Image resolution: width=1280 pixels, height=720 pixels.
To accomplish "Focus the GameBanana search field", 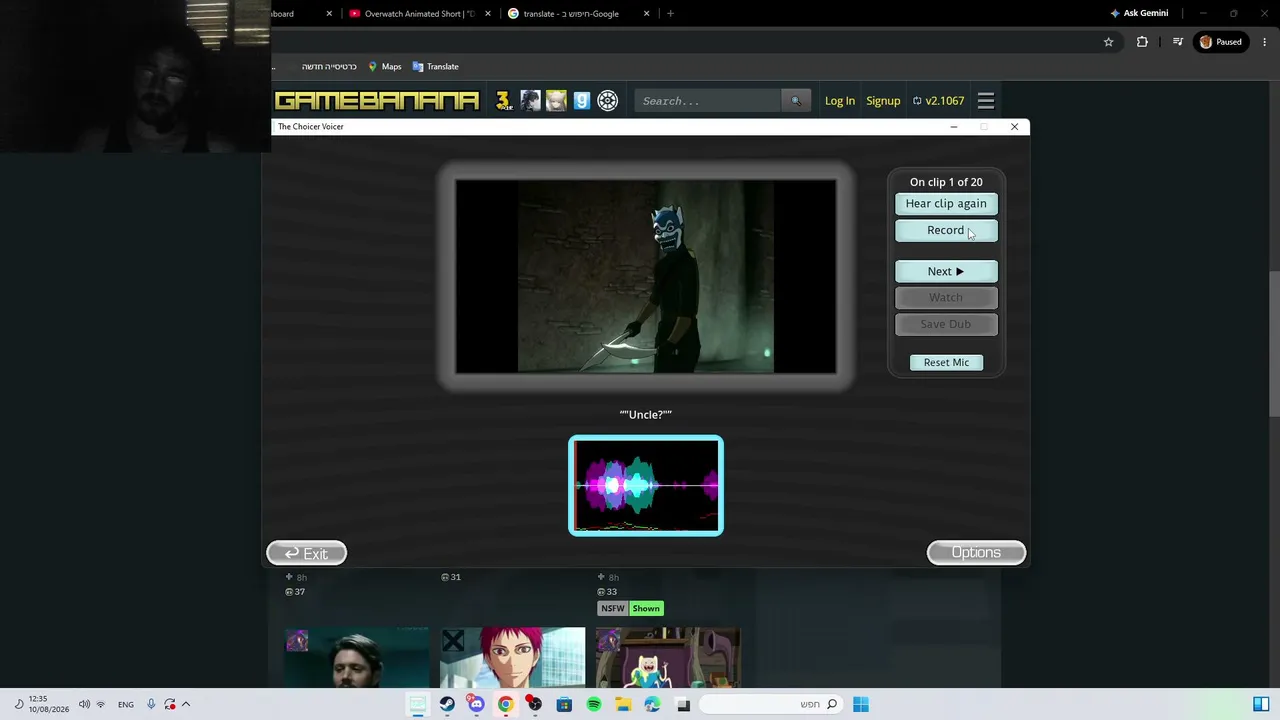I will click(x=708, y=101).
